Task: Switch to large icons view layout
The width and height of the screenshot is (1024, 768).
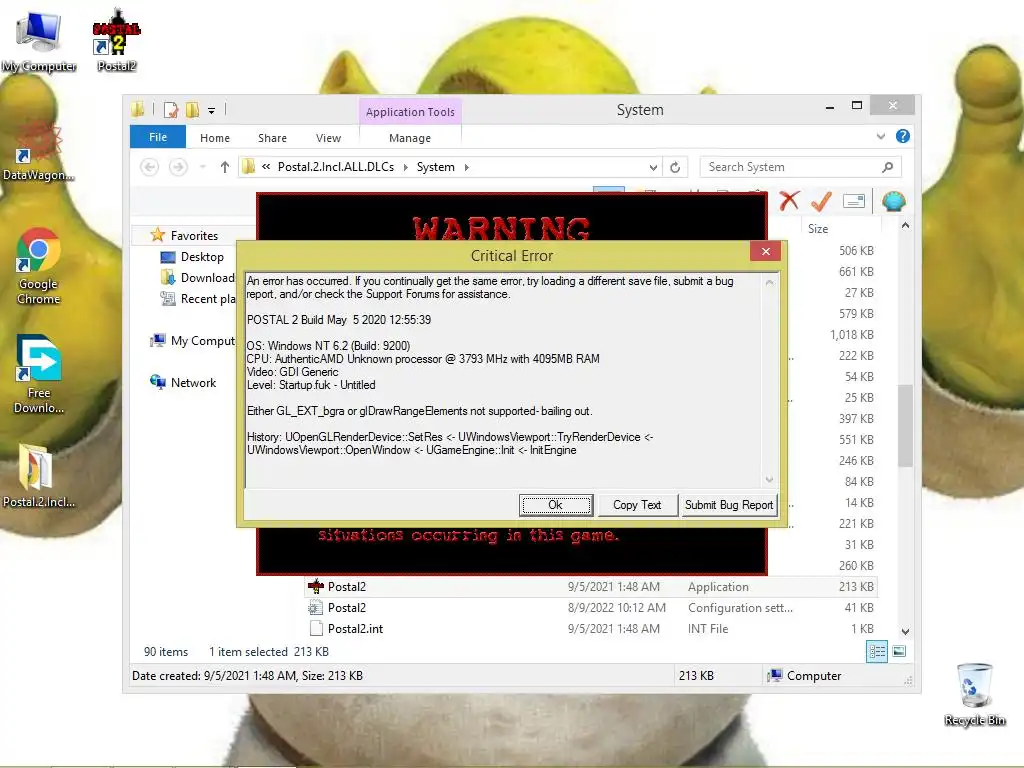Action: tap(899, 651)
